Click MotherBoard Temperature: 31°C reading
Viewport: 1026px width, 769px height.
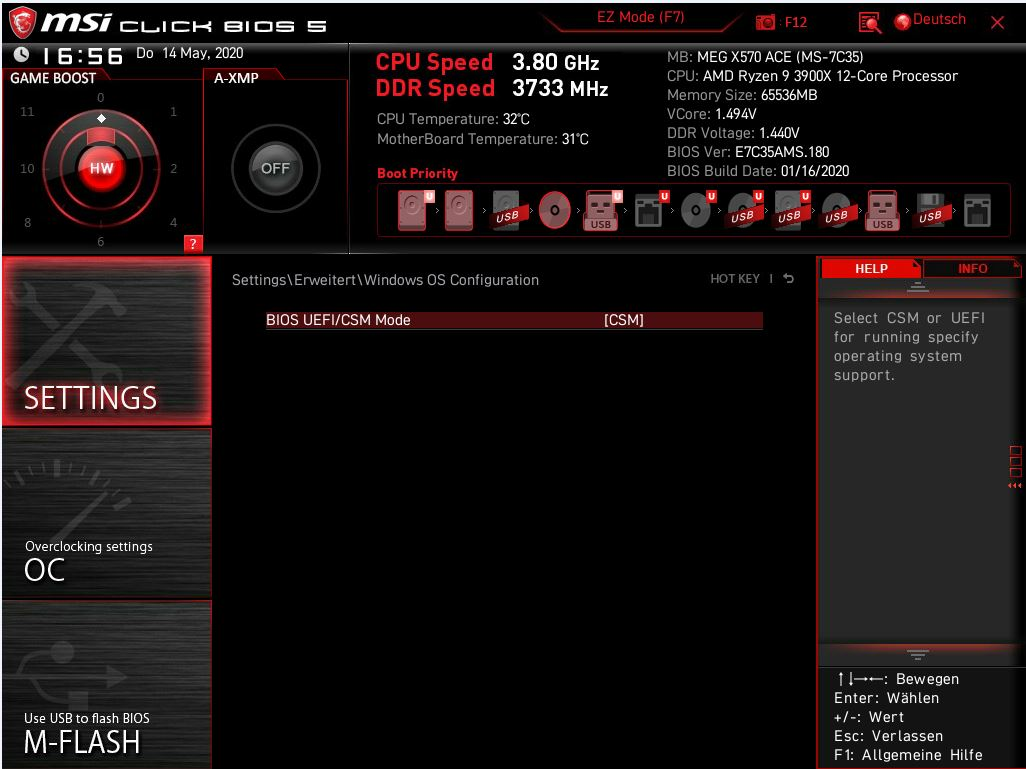[482, 139]
